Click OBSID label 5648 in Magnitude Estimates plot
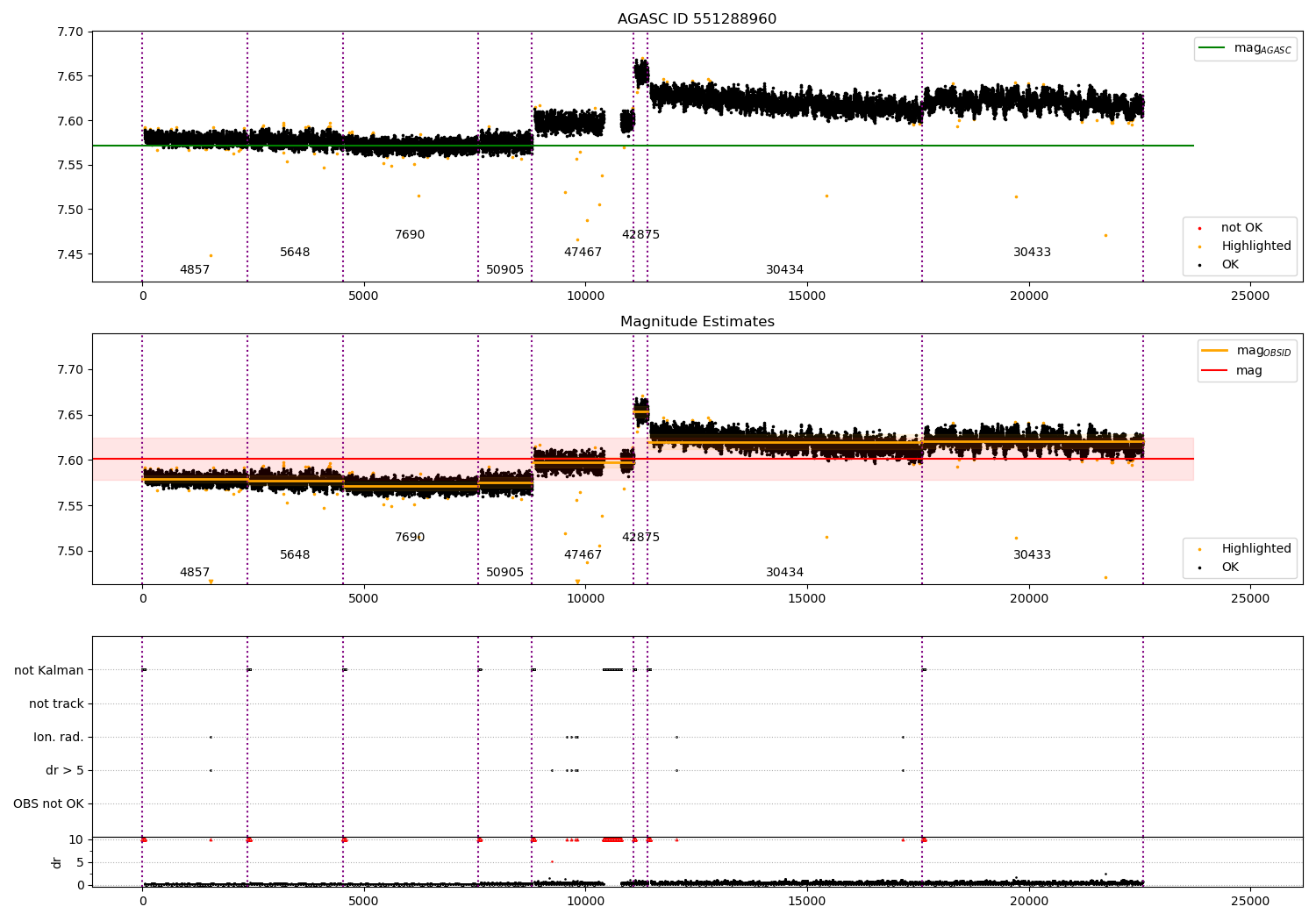The width and height of the screenshot is (1316, 921). 295,555
